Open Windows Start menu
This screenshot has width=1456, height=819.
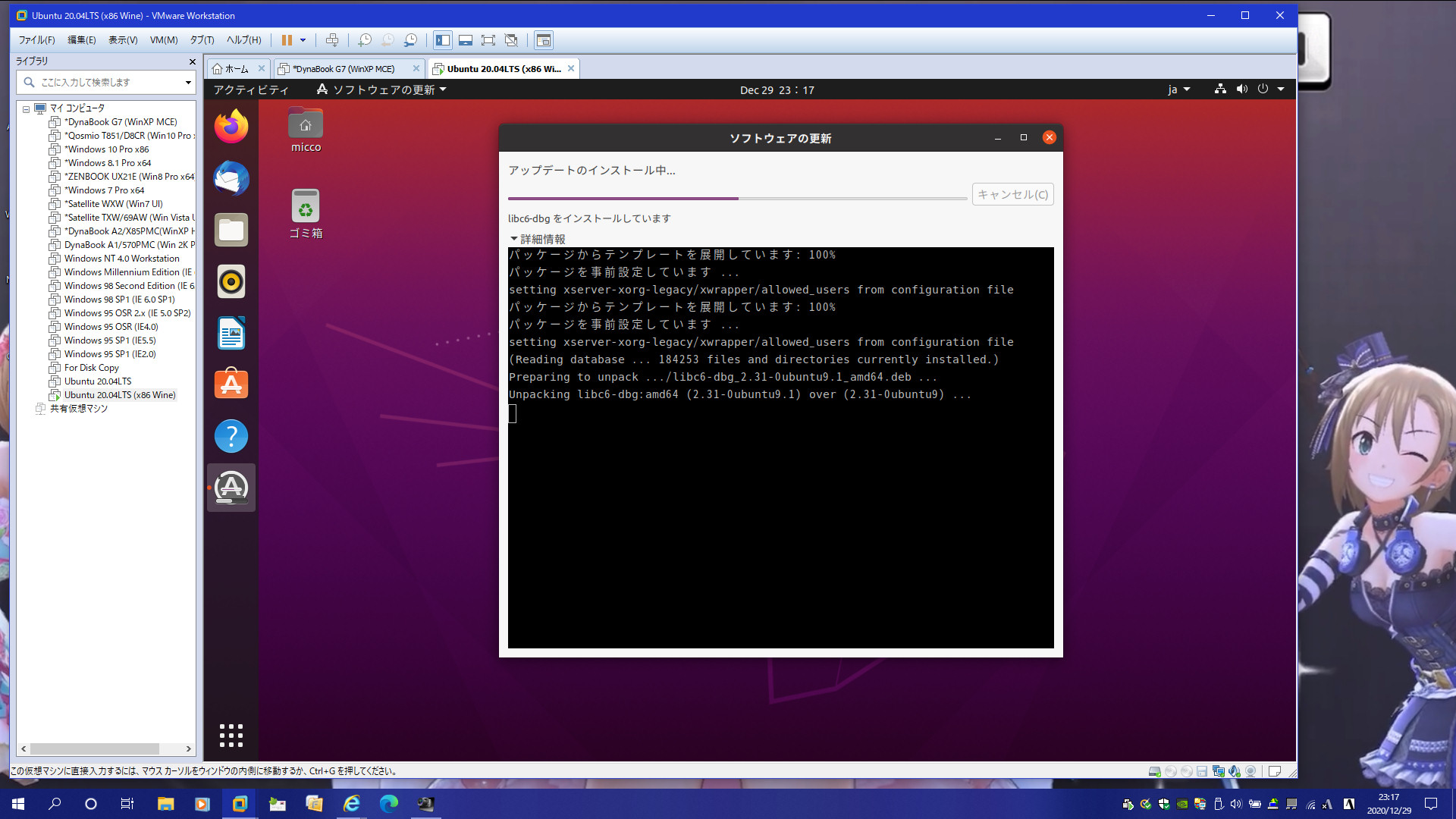(x=18, y=804)
